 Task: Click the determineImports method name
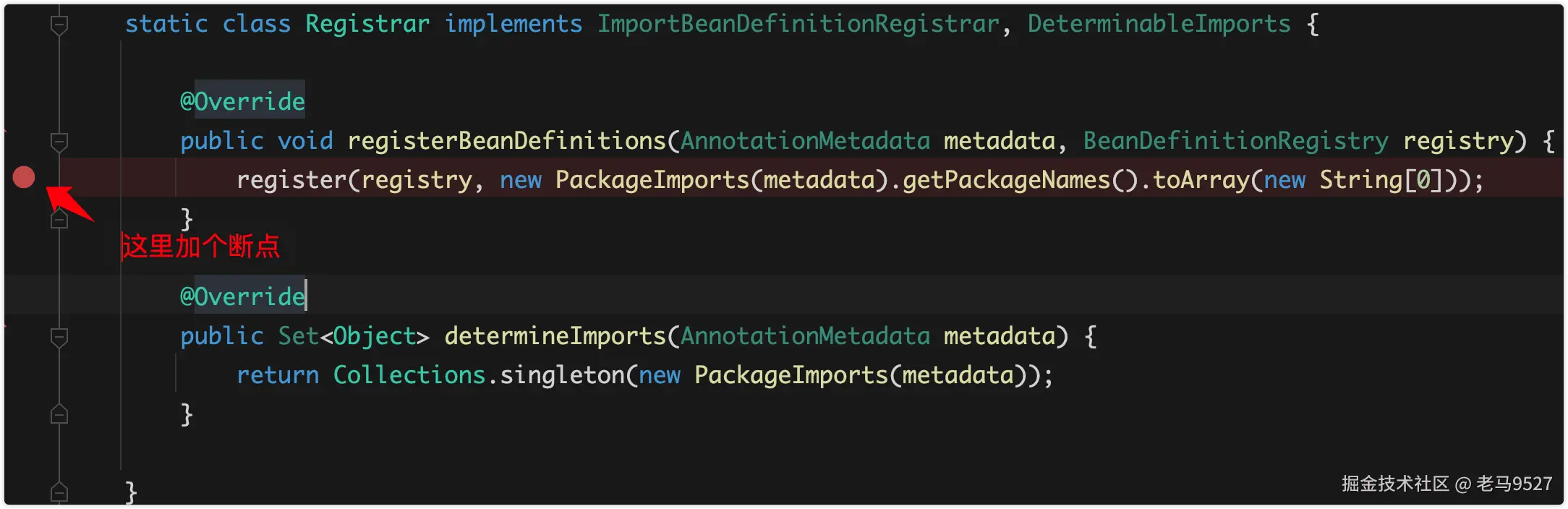(555, 336)
